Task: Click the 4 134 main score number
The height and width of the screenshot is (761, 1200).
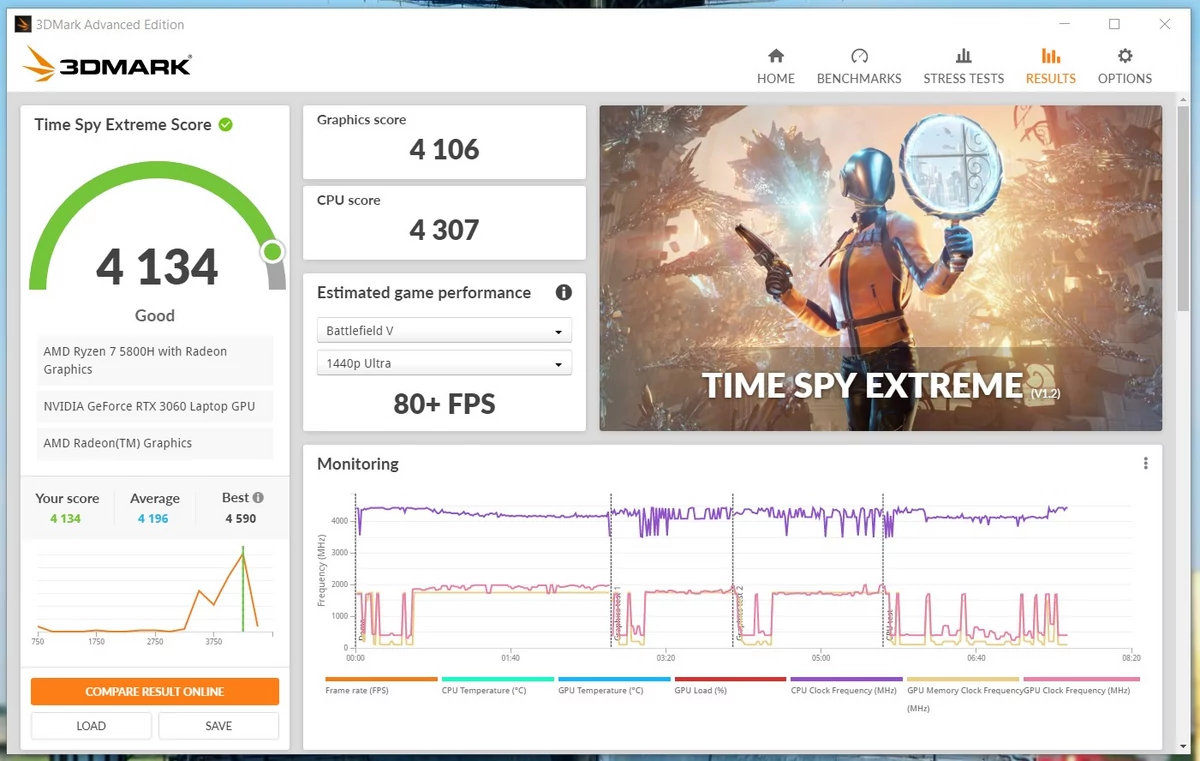Action: click(157, 267)
